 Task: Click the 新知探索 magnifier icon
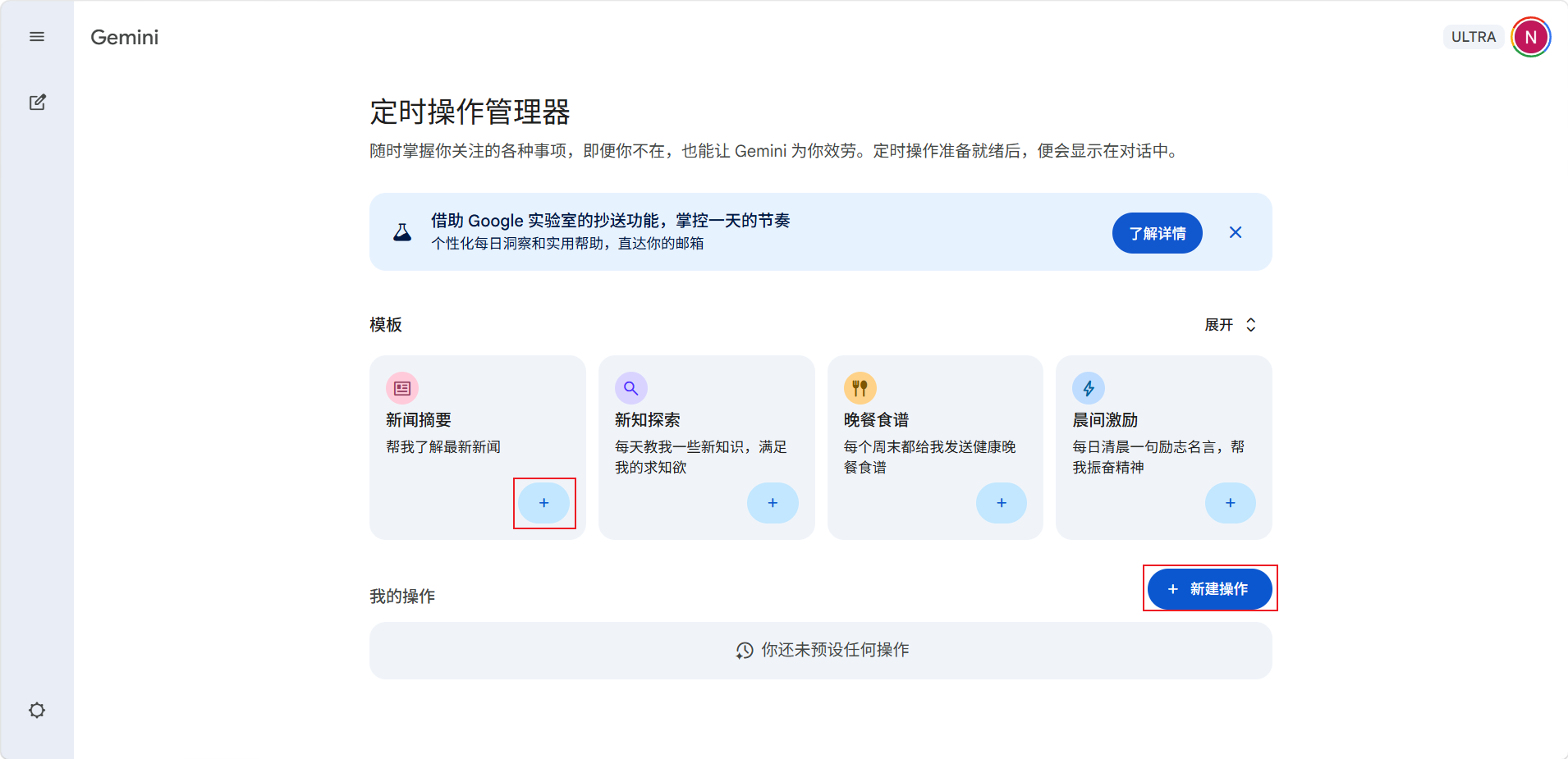pyautogui.click(x=631, y=388)
